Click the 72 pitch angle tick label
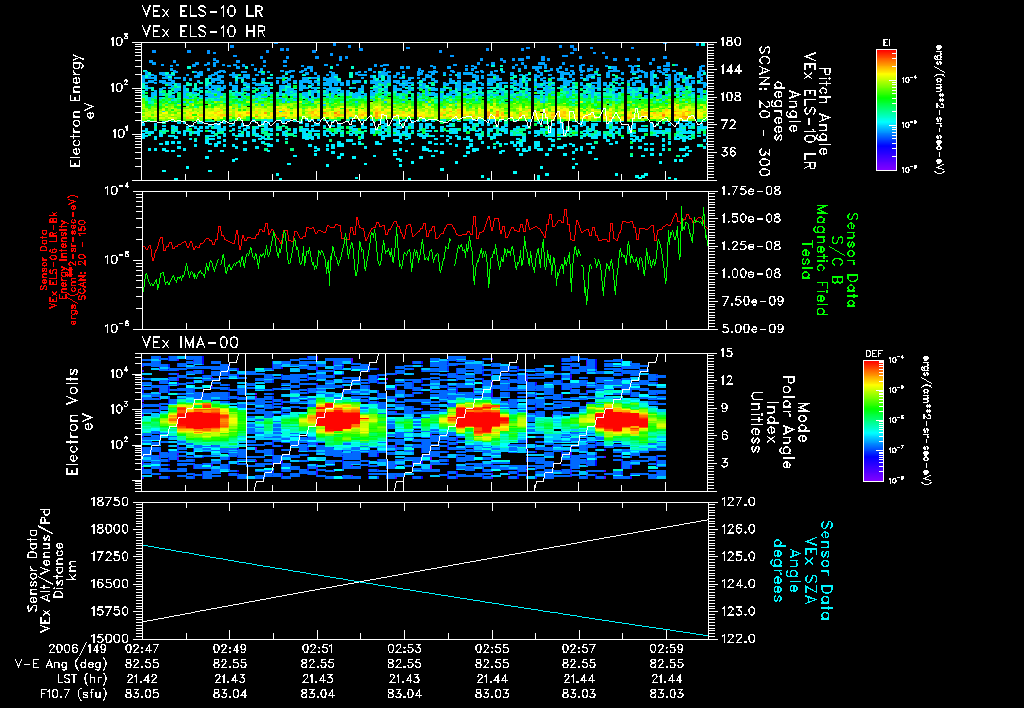1024x708 pixels. [728, 125]
